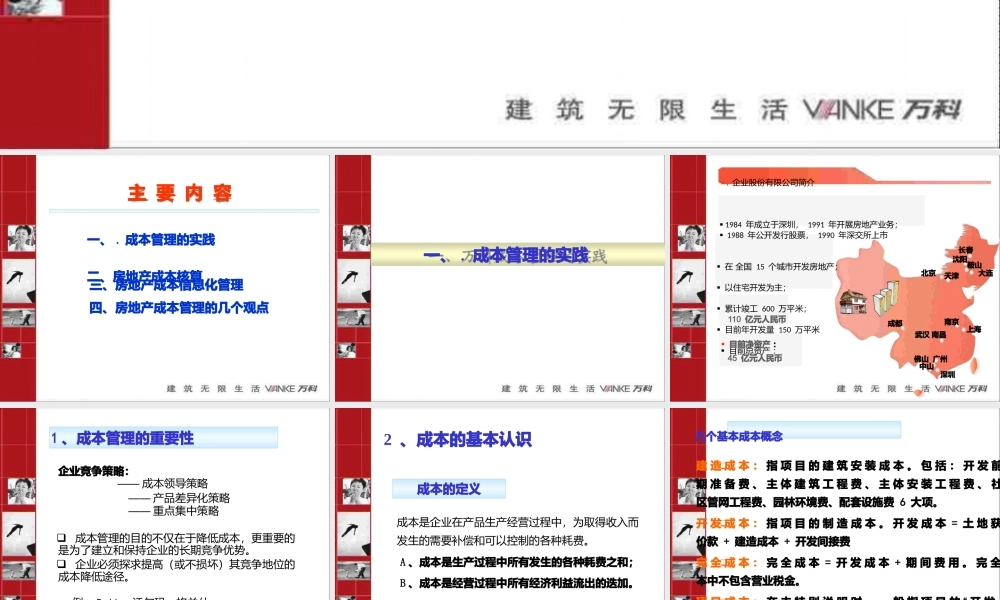Viewport: 1000px width, 600px height.
Task: Click line A、成本是生产过程中所有发生的各种耗费之和
Action: (517, 562)
